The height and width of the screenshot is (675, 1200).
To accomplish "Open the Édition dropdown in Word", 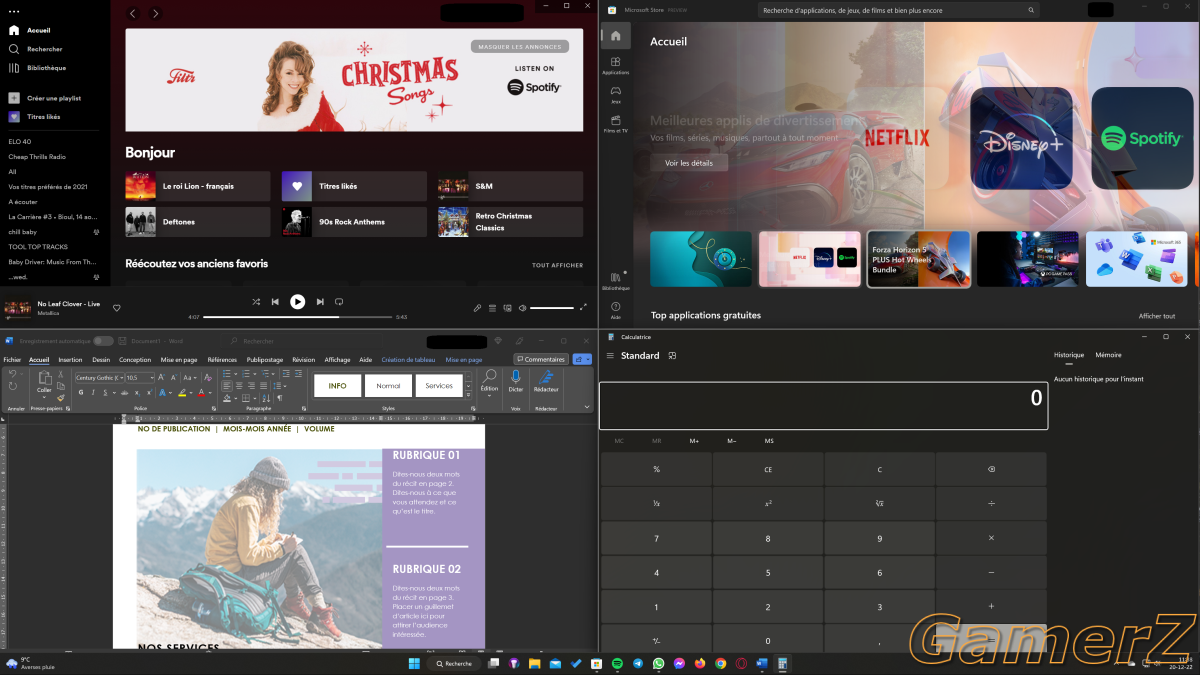I will click(489, 384).
